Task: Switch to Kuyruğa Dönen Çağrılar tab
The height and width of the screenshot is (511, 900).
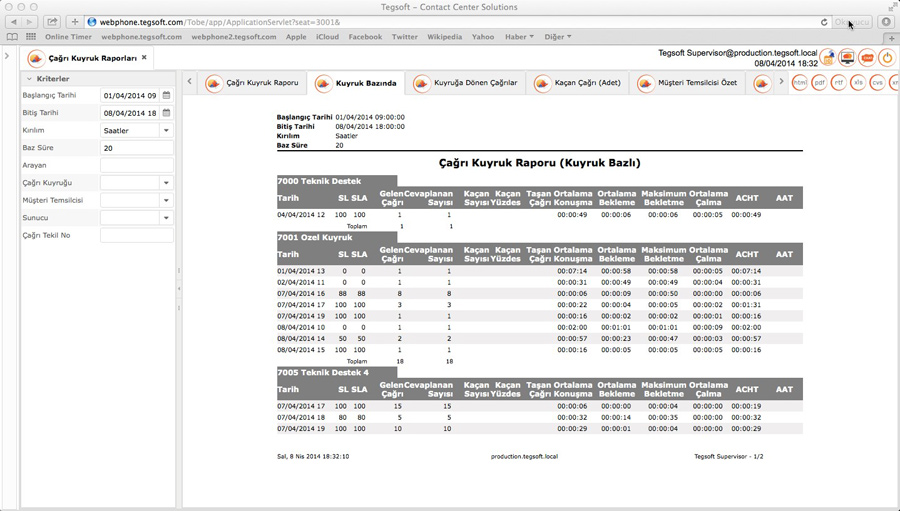Action: click(465, 83)
